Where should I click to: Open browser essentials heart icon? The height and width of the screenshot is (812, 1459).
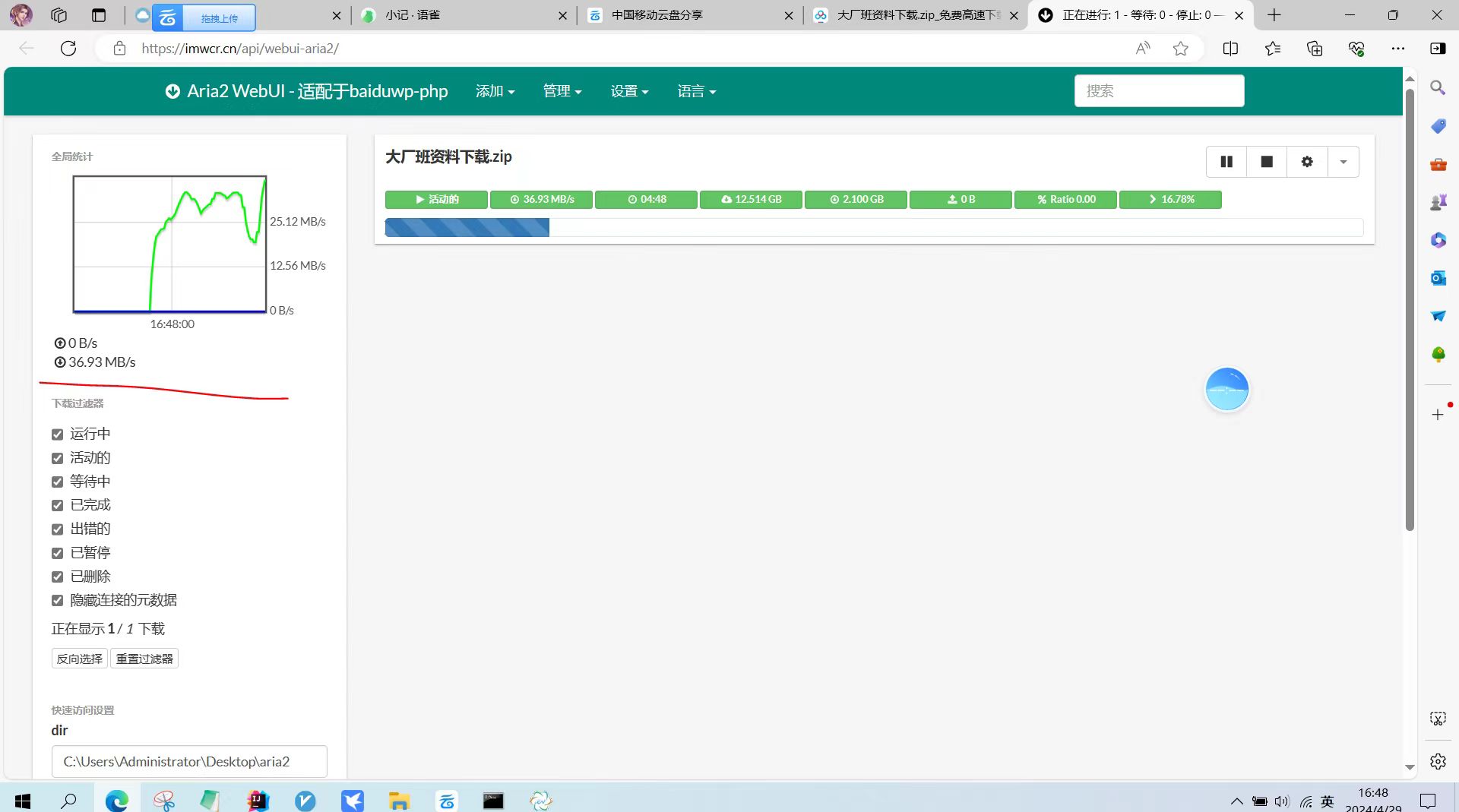click(1356, 49)
